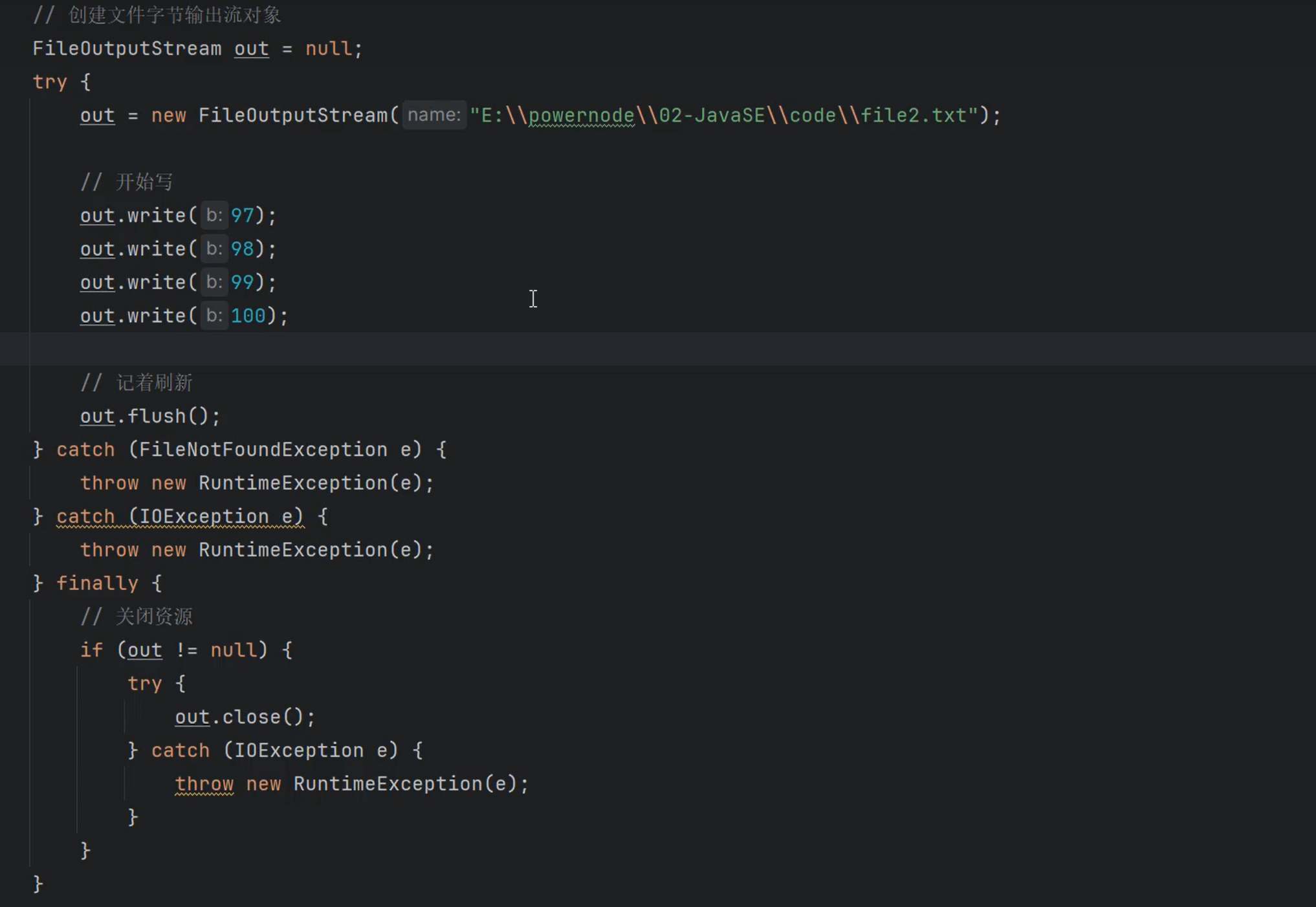Screen dimensions: 1316x907
Task: Click 'catch (FileNotFoundException e)' clause
Action: tap(239, 450)
